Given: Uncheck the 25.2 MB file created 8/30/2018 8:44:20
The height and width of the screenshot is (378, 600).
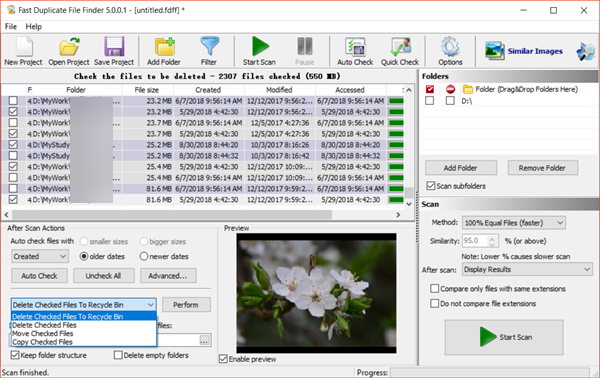Looking at the screenshot, I should pyautogui.click(x=13, y=145).
